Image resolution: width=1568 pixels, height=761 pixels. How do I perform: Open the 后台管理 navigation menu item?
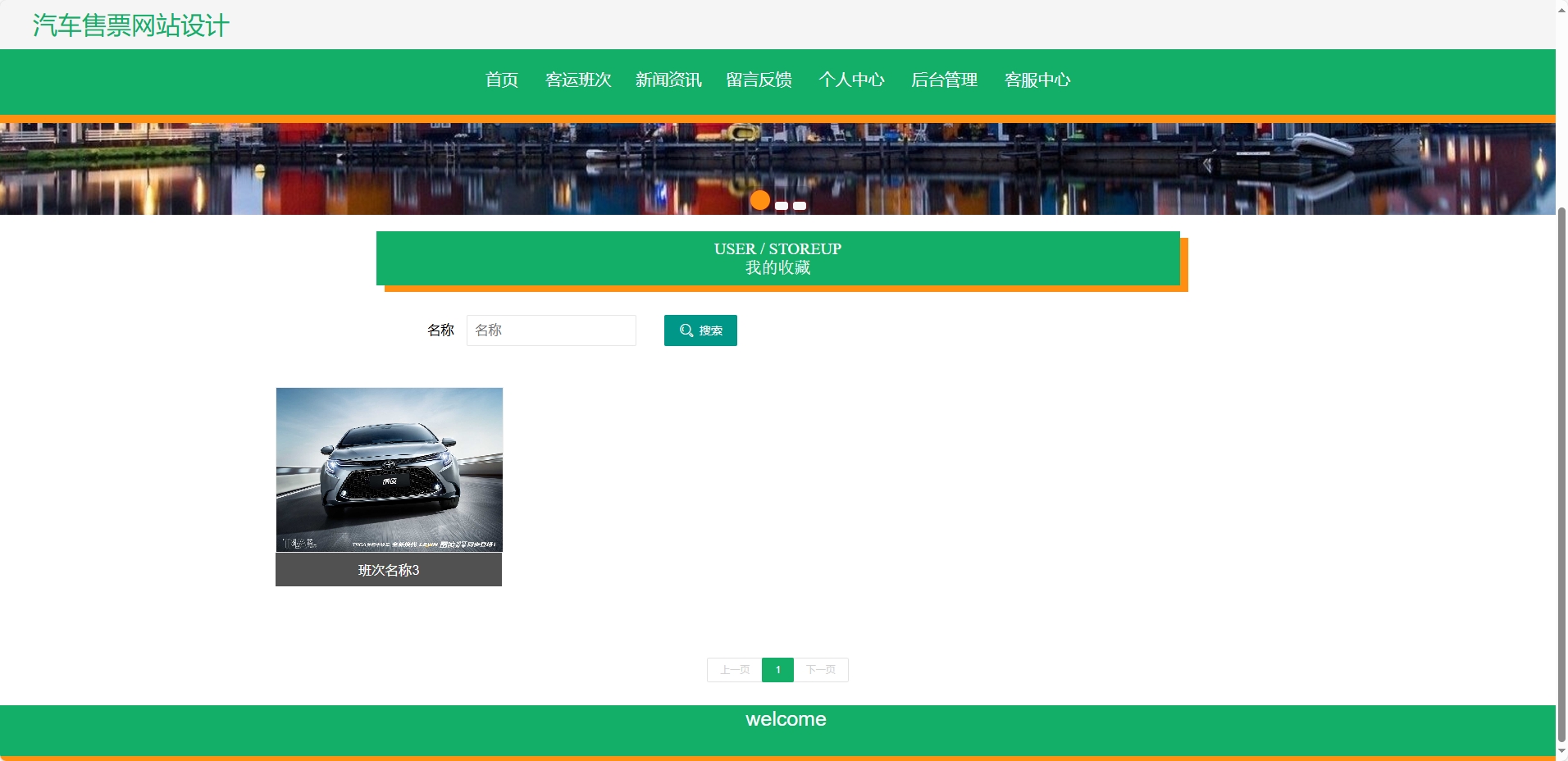pos(945,80)
